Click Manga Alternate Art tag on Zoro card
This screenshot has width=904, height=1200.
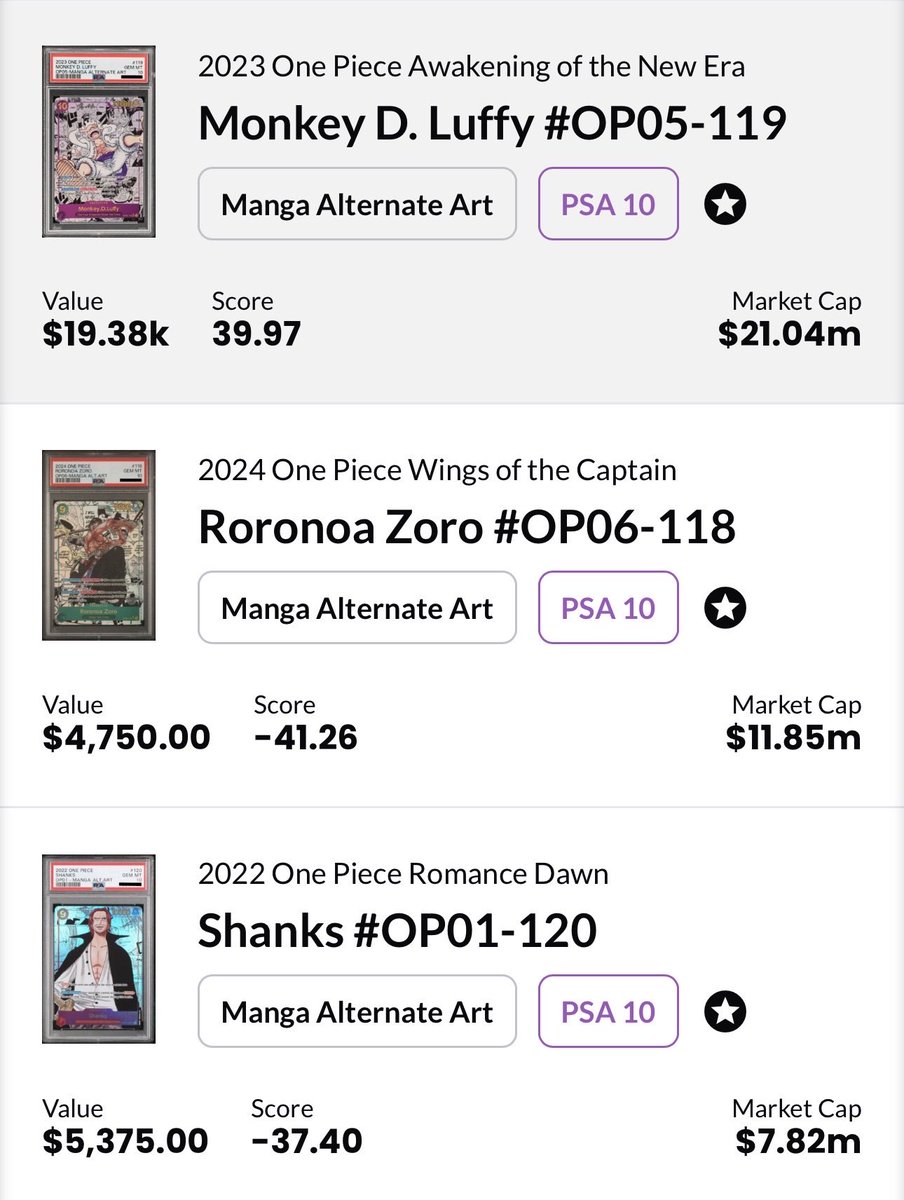357,608
